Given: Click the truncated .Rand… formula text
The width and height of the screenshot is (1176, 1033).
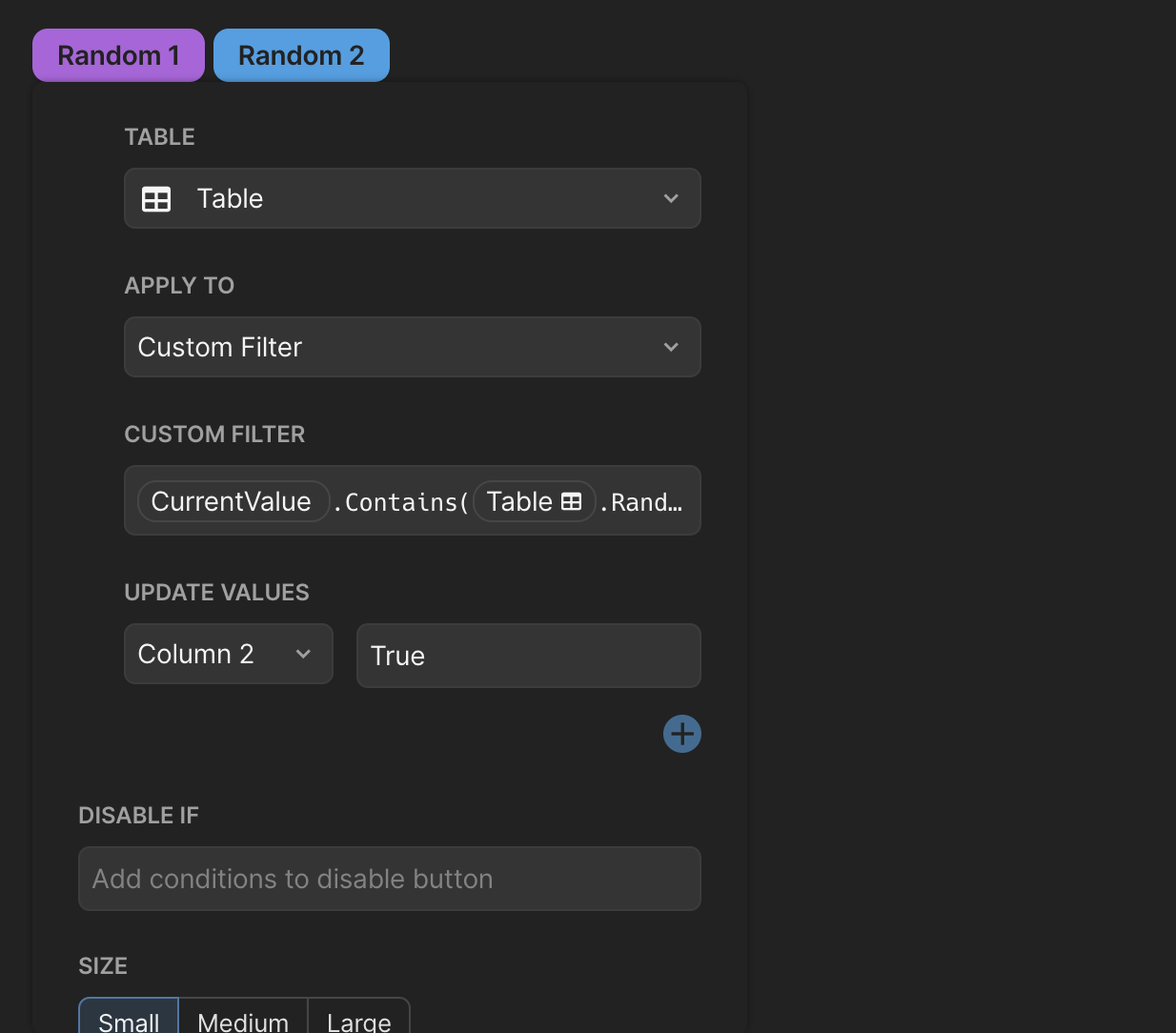Looking at the screenshot, I should 646,502.
